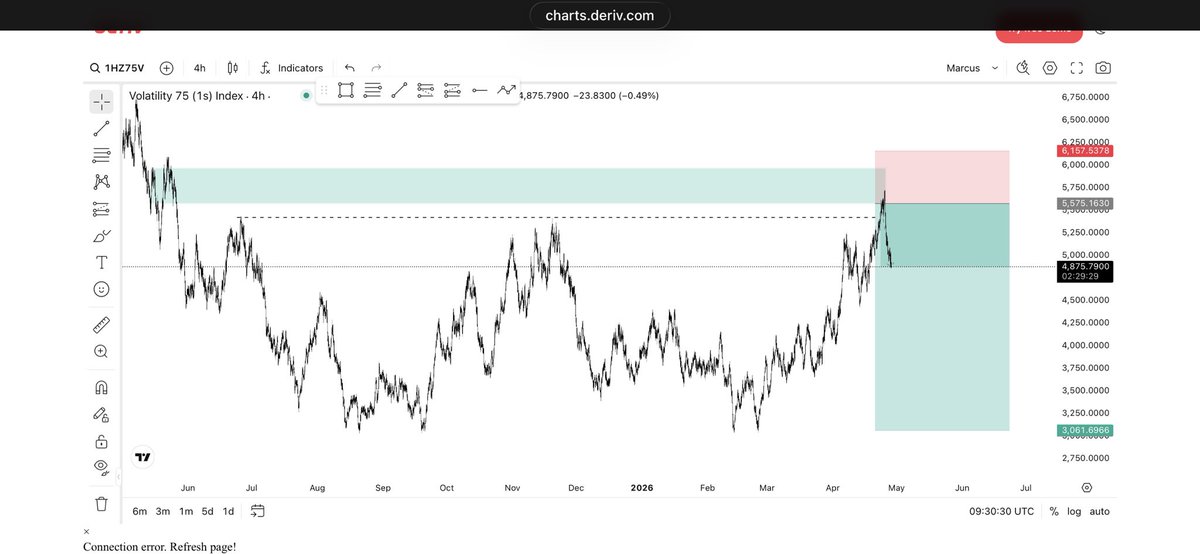Toggle stay in drawing mode
Screen dimensions: 1200x554
coord(101,414)
